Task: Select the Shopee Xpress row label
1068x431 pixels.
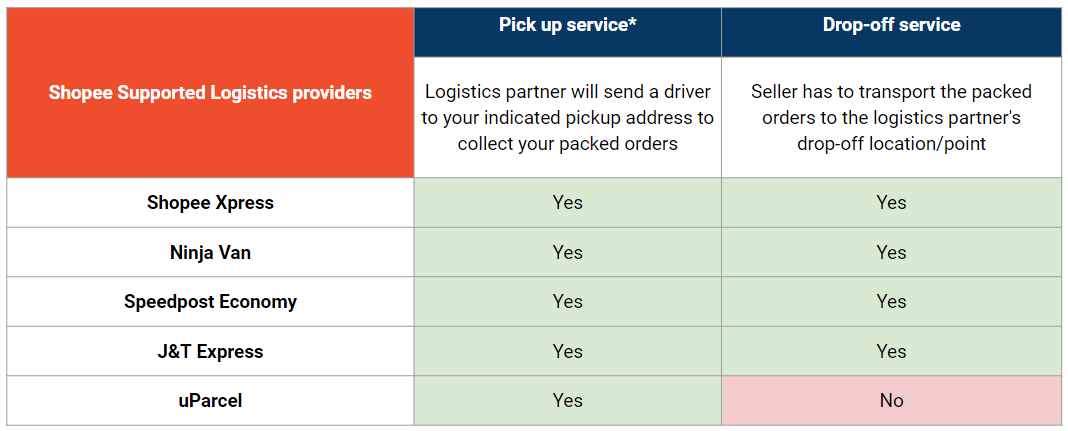Action: [x=210, y=203]
